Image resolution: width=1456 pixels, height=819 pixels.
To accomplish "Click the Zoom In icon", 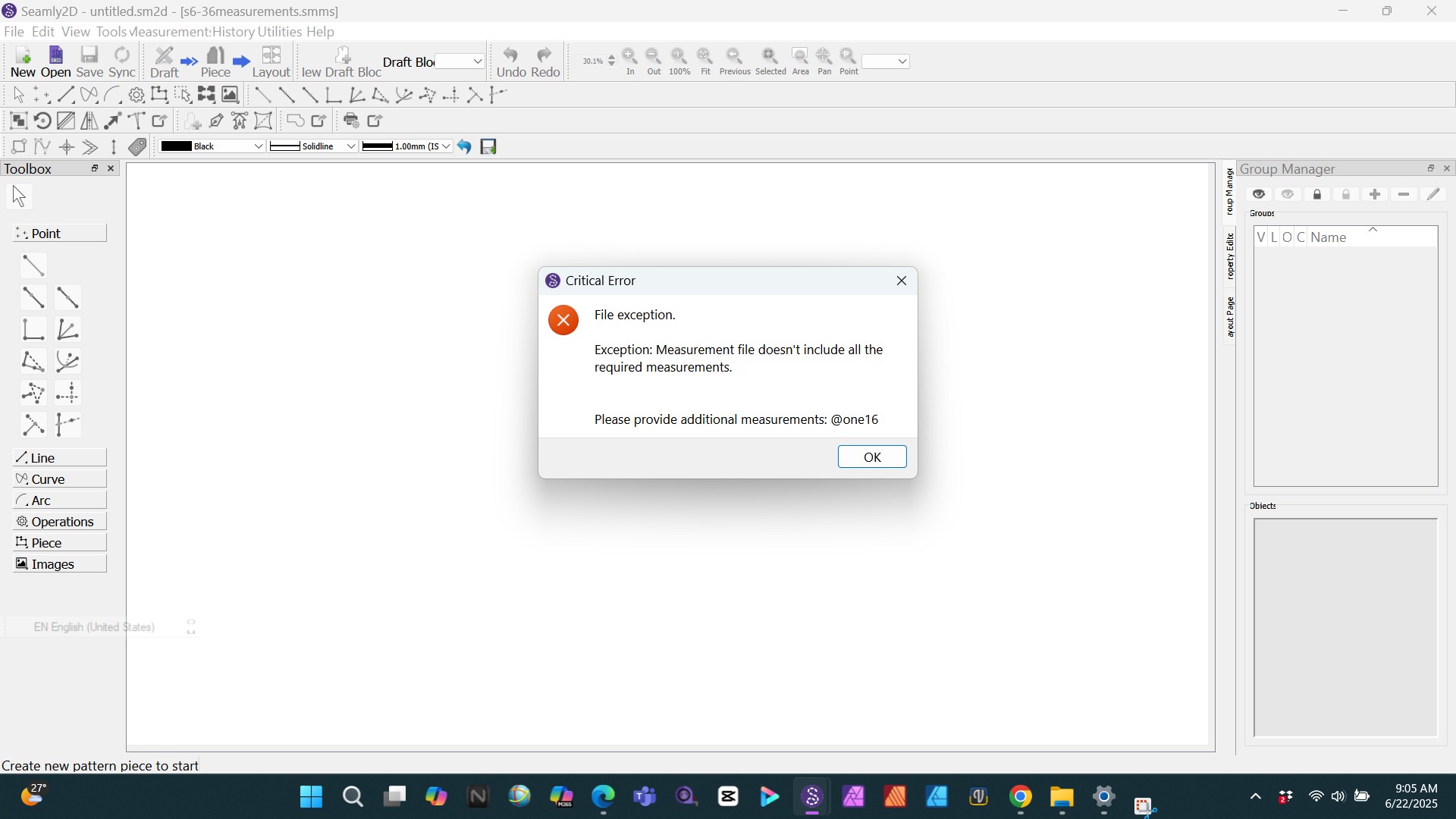I will (630, 61).
